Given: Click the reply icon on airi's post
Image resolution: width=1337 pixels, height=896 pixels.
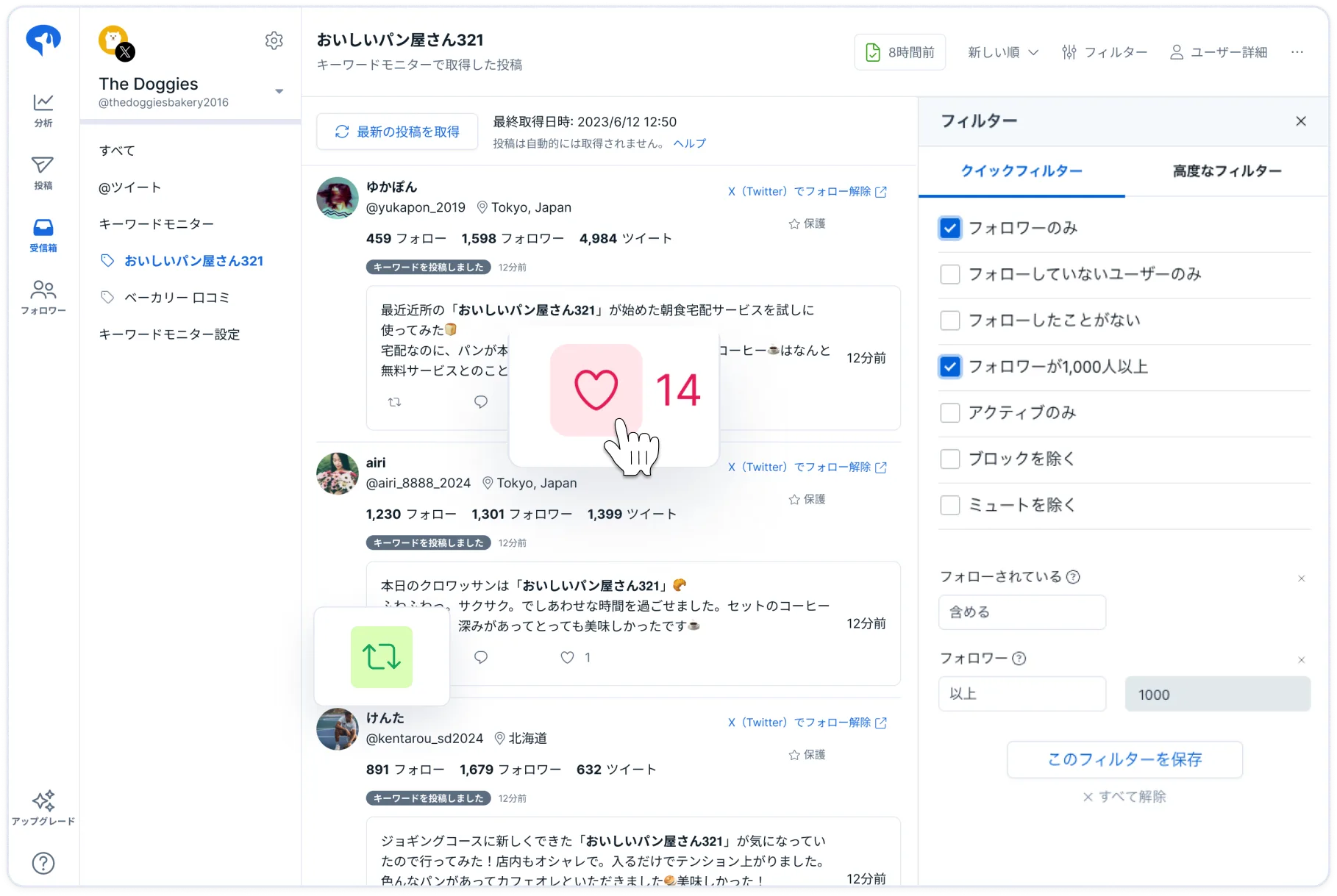Looking at the screenshot, I should pyautogui.click(x=481, y=657).
